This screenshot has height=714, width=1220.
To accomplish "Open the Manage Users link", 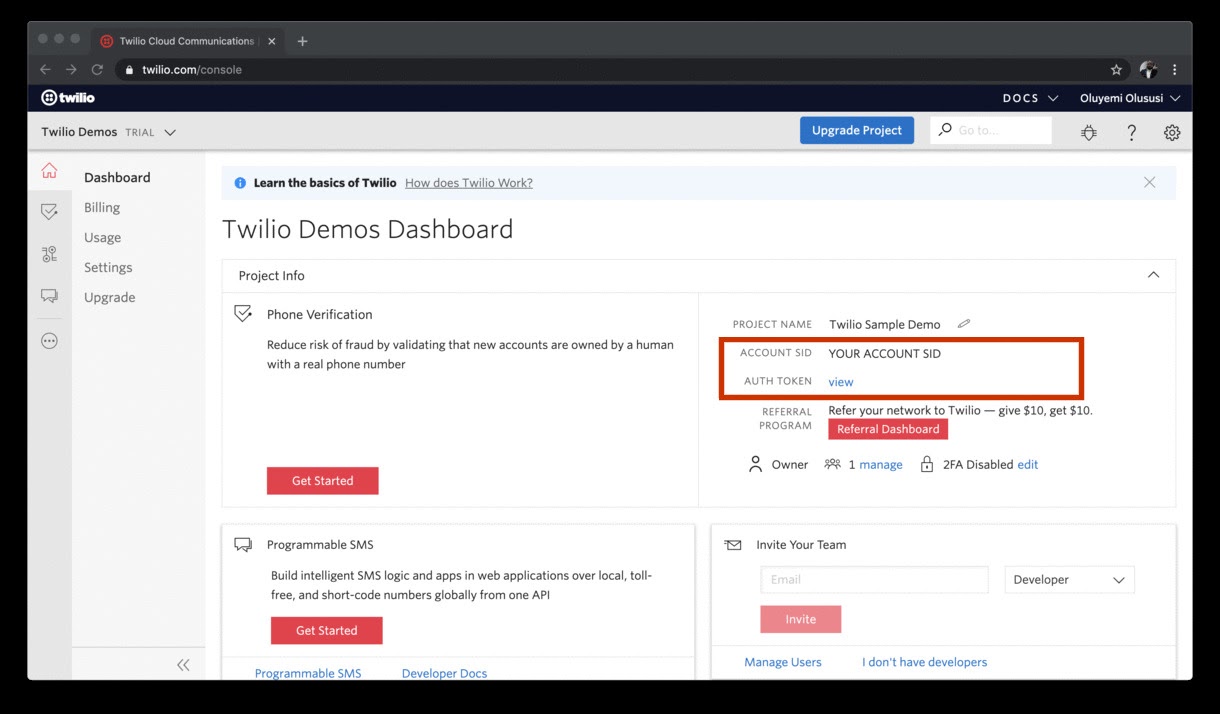I will (x=783, y=662).
